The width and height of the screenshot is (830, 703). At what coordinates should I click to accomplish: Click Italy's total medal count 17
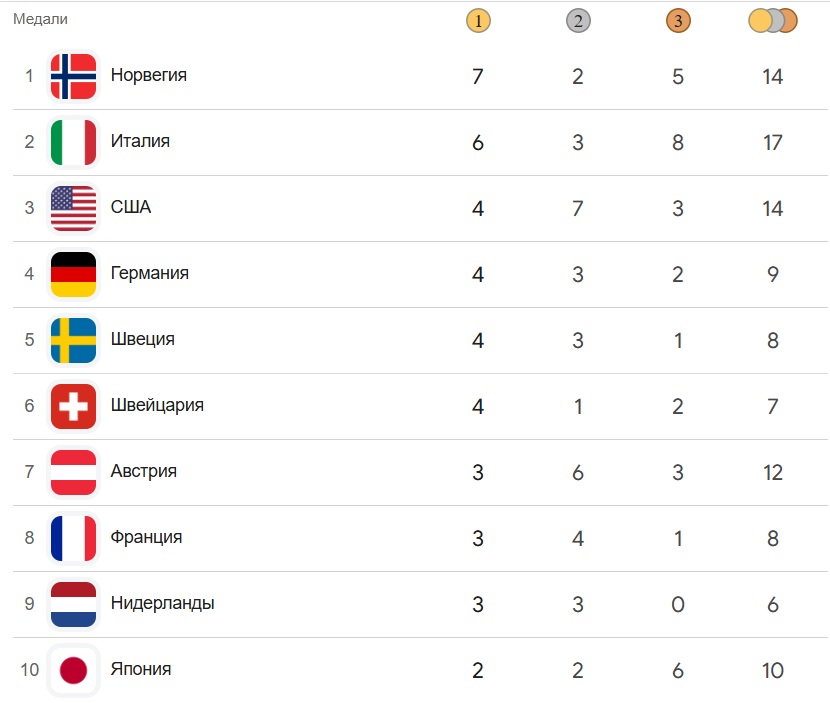click(772, 142)
